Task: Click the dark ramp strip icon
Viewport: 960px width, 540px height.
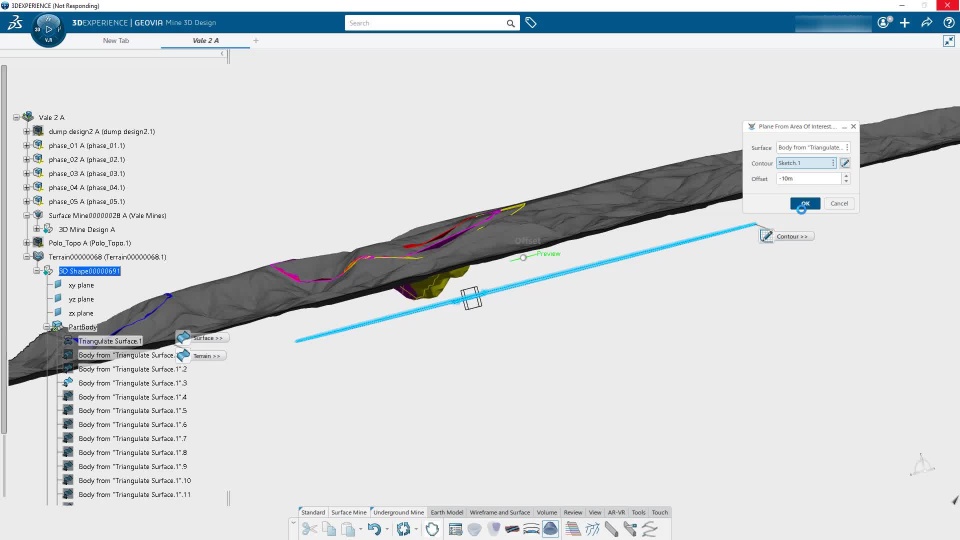Action: point(512,529)
